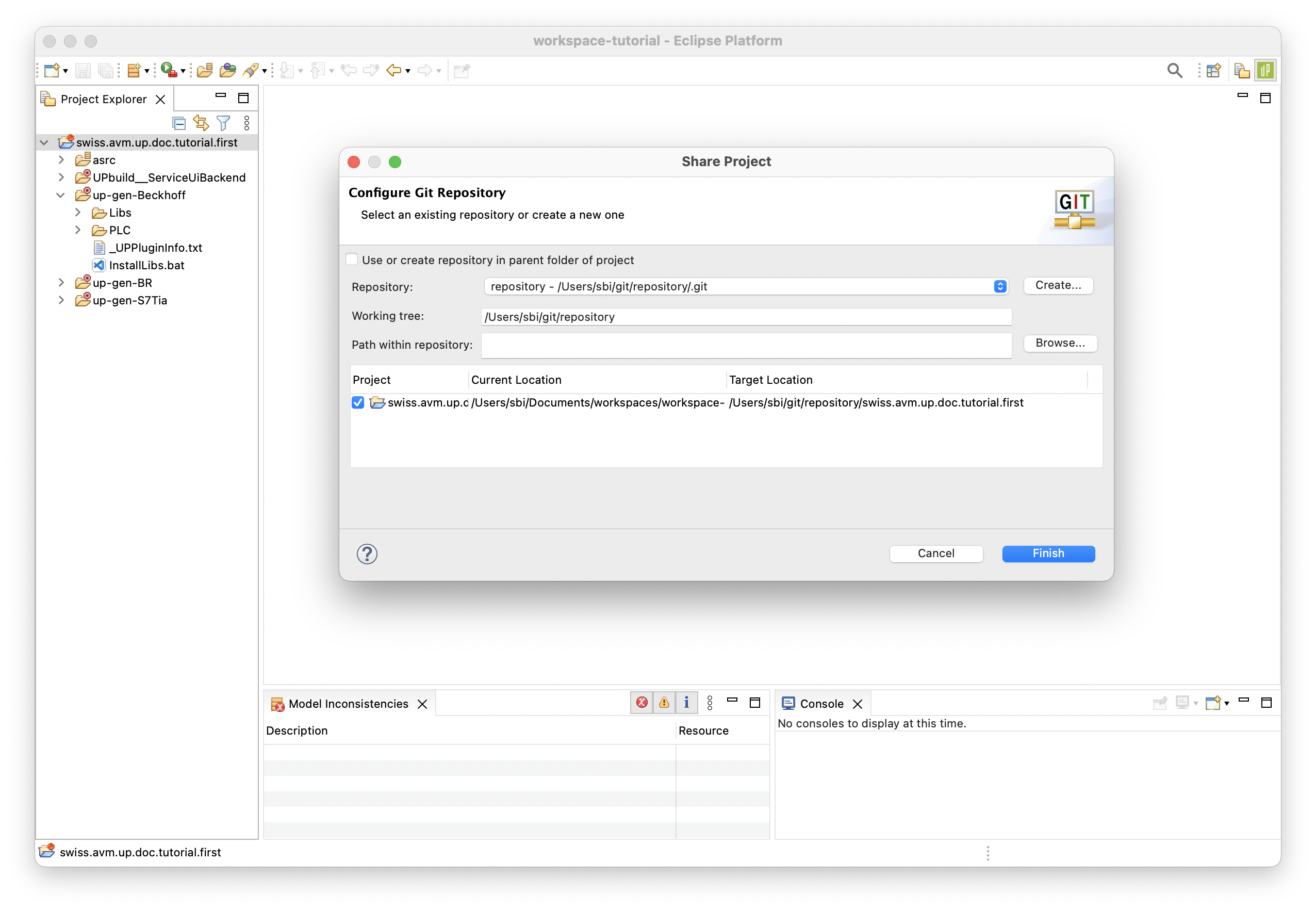Switch to the Console tab
Viewport: 1316px width, 910px height.
click(821, 704)
